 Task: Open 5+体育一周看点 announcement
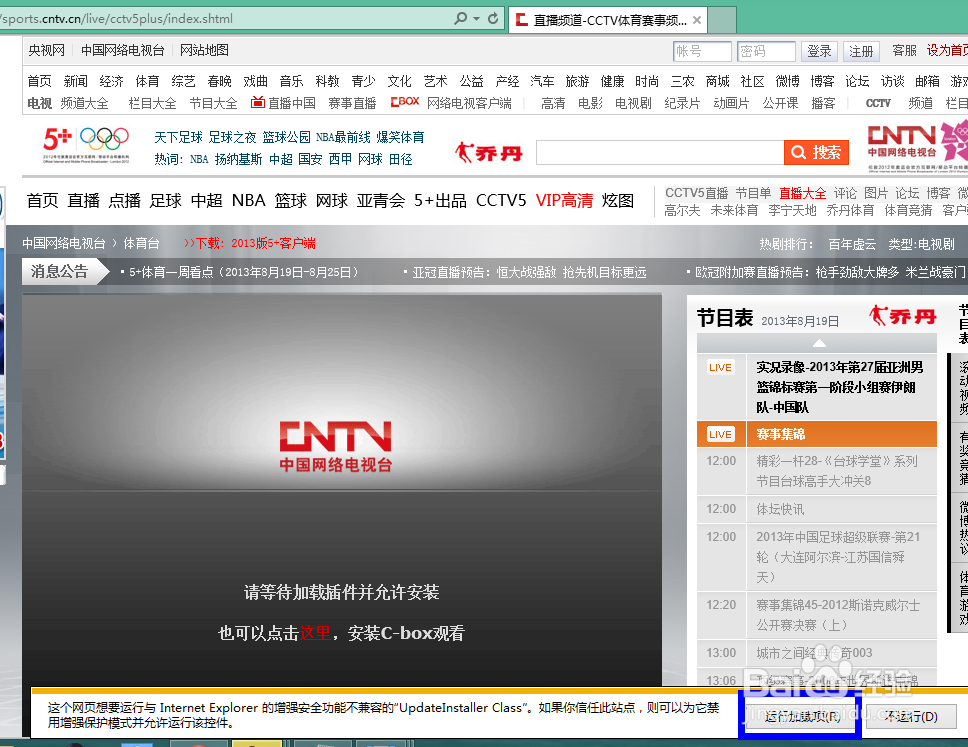[x=243, y=272]
